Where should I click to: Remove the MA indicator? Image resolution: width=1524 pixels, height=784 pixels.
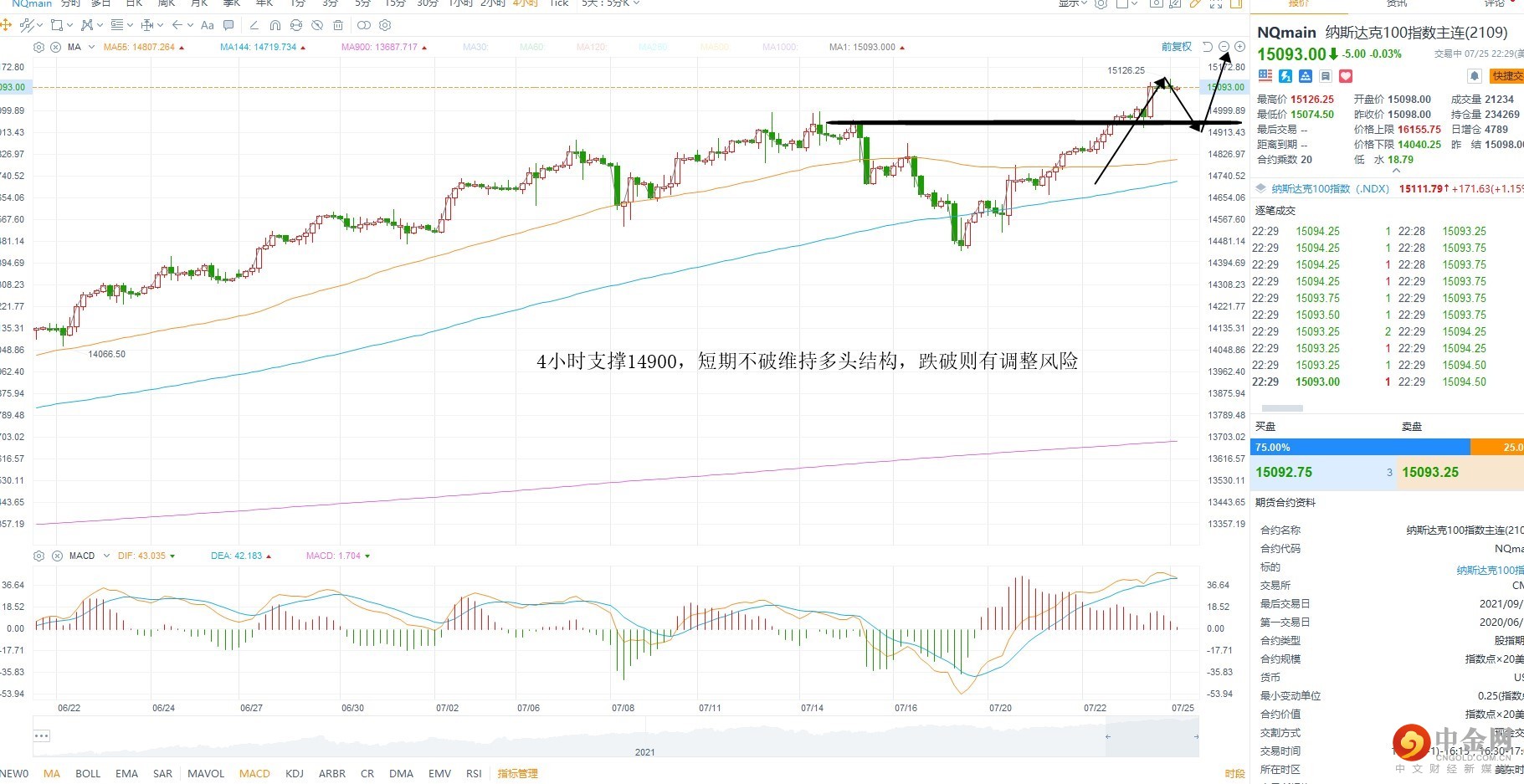point(56,47)
